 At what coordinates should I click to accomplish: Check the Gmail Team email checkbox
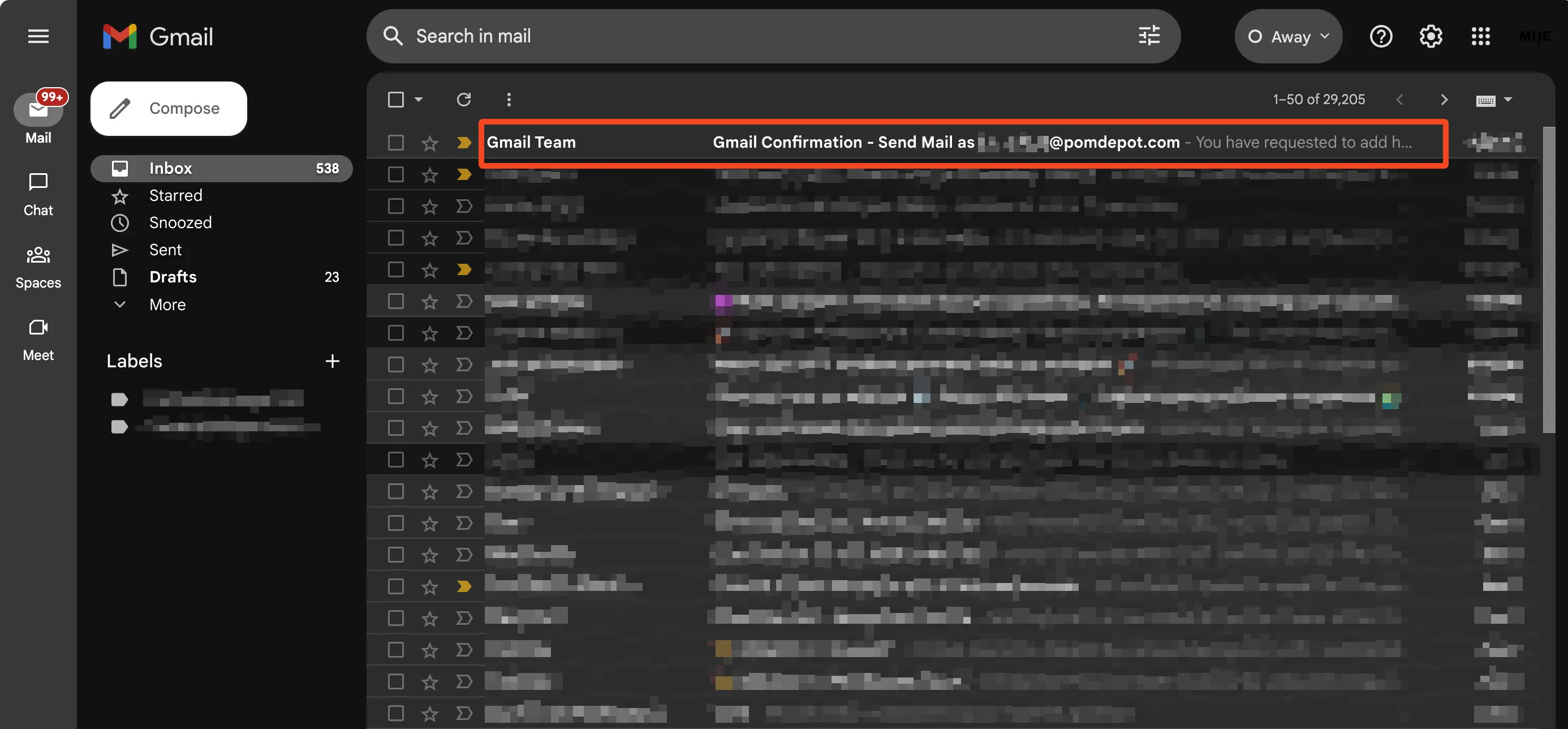click(x=395, y=143)
